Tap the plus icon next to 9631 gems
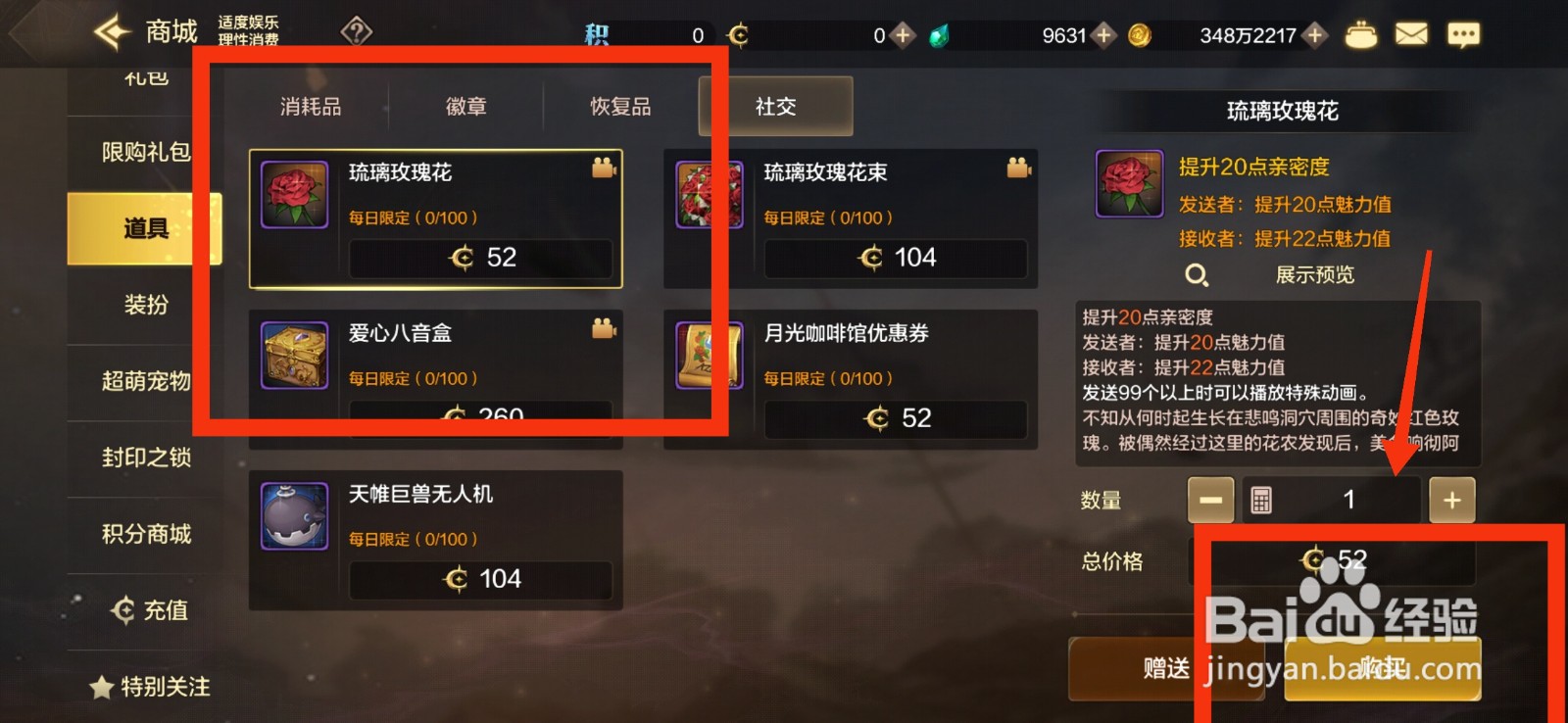Viewport: 1568px width, 723px height. tap(1104, 35)
